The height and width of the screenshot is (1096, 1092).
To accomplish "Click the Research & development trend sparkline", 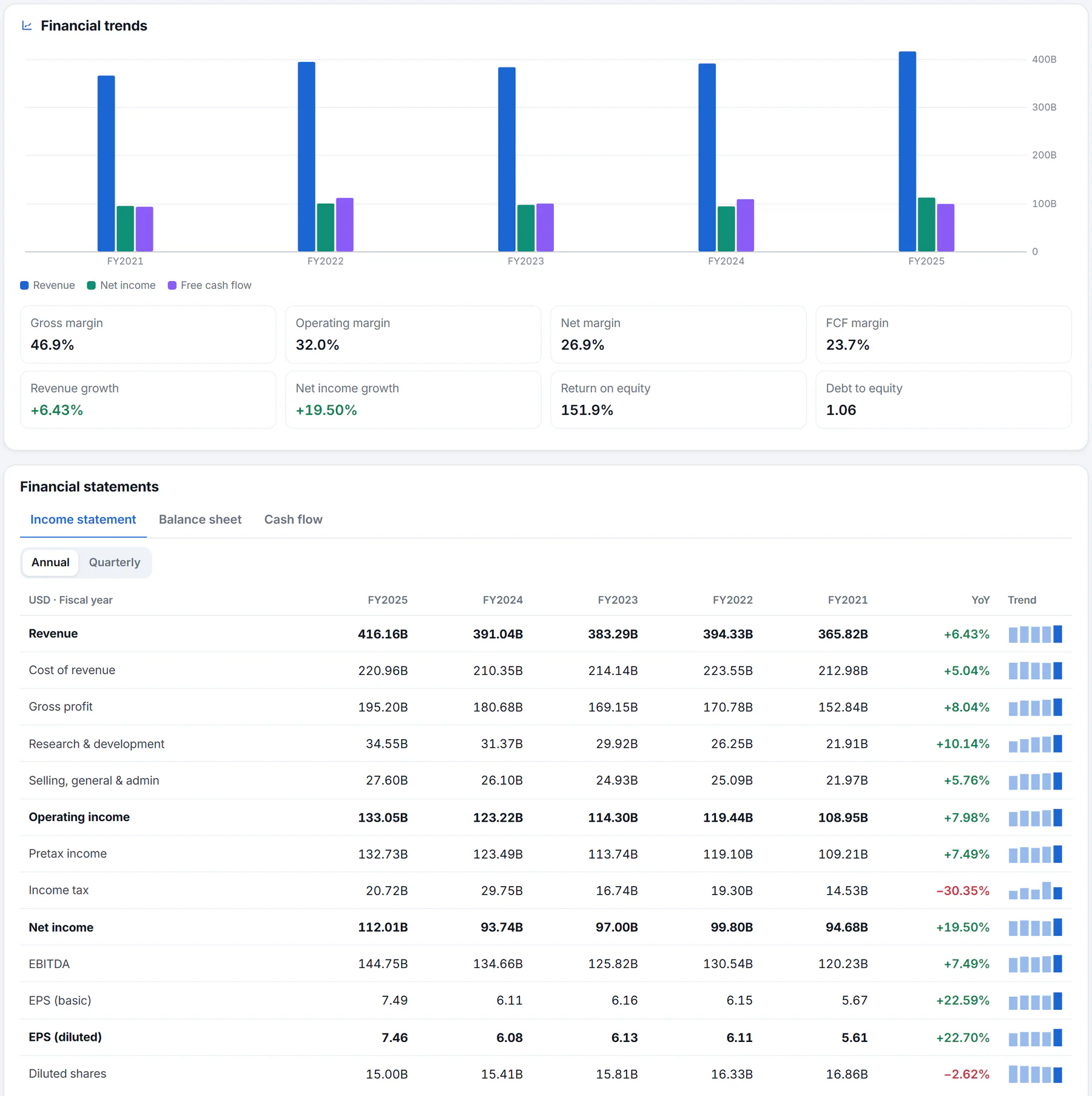I will 1035,744.
